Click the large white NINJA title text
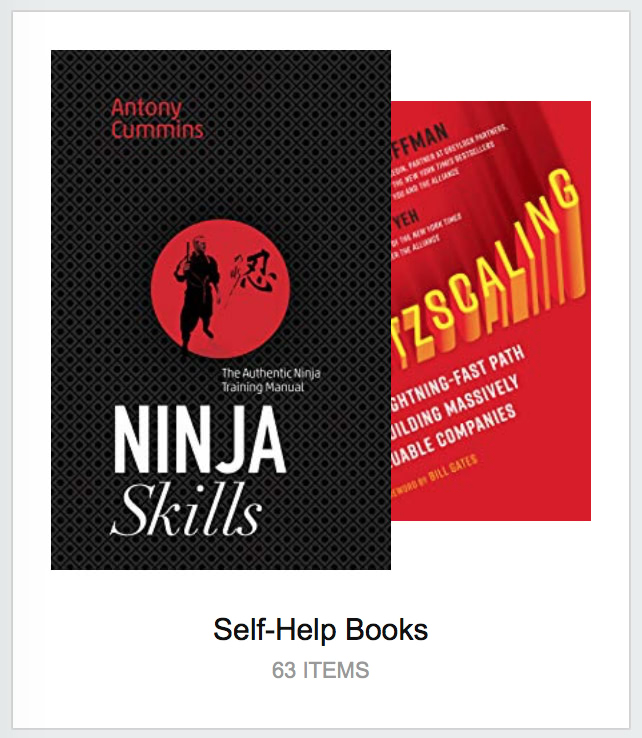 [x=200, y=440]
